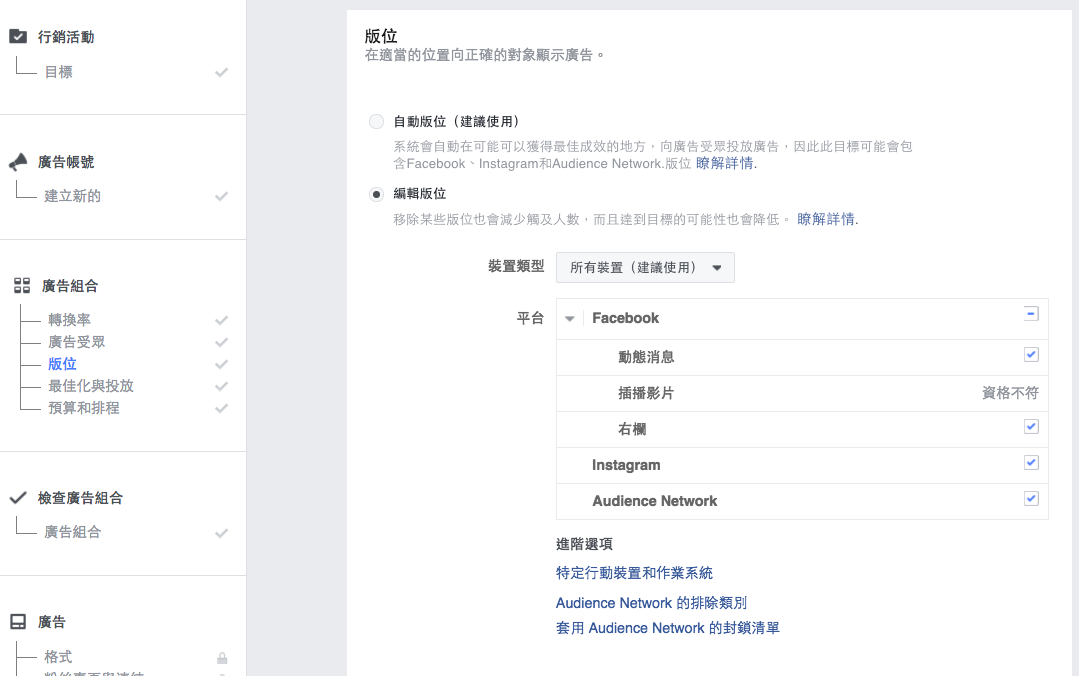Screen dimensions: 1079x676
Task: Open 套用 Audience Network 的封鎖清單
Action: point(667,628)
